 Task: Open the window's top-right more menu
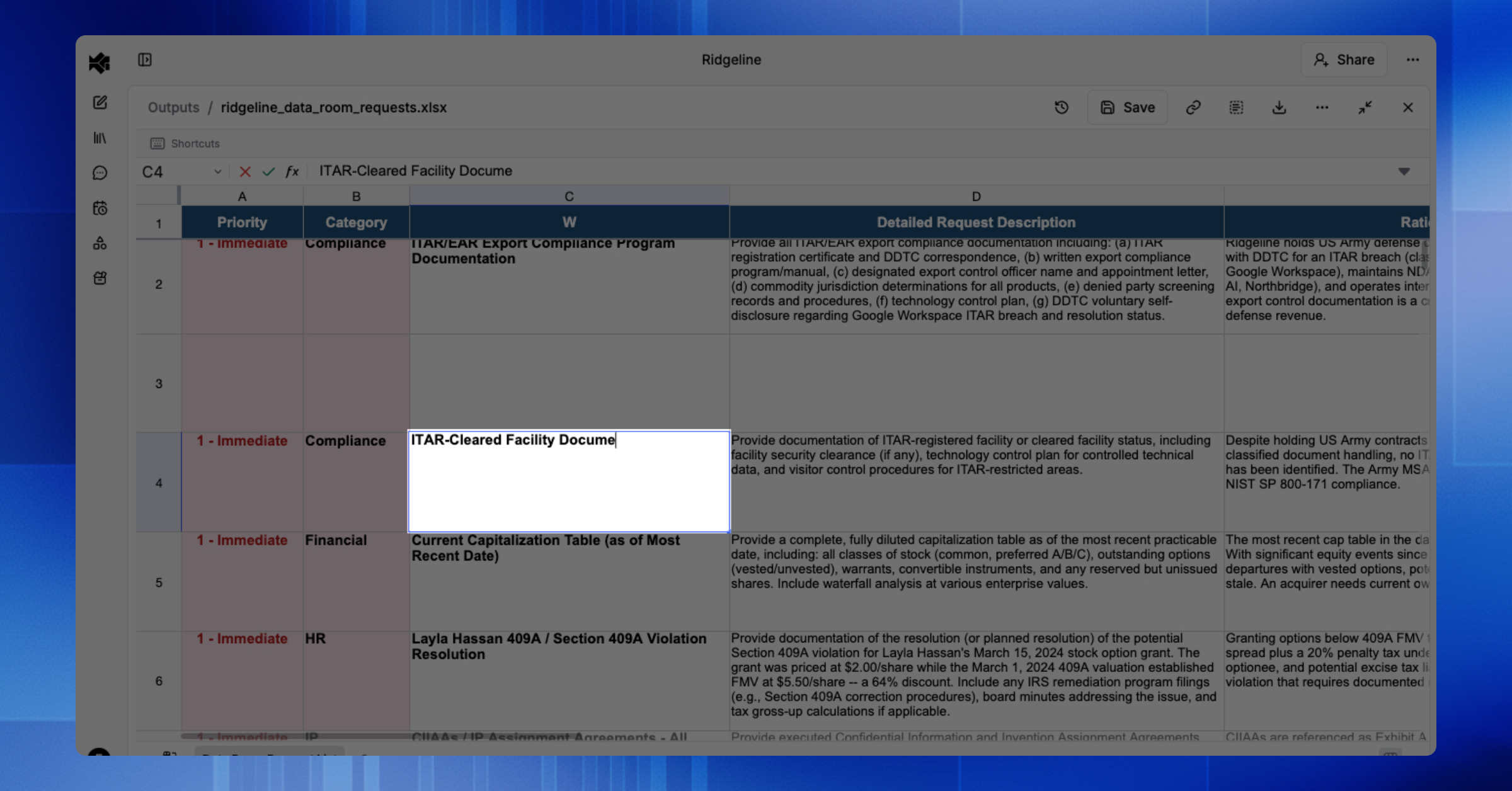[1413, 60]
